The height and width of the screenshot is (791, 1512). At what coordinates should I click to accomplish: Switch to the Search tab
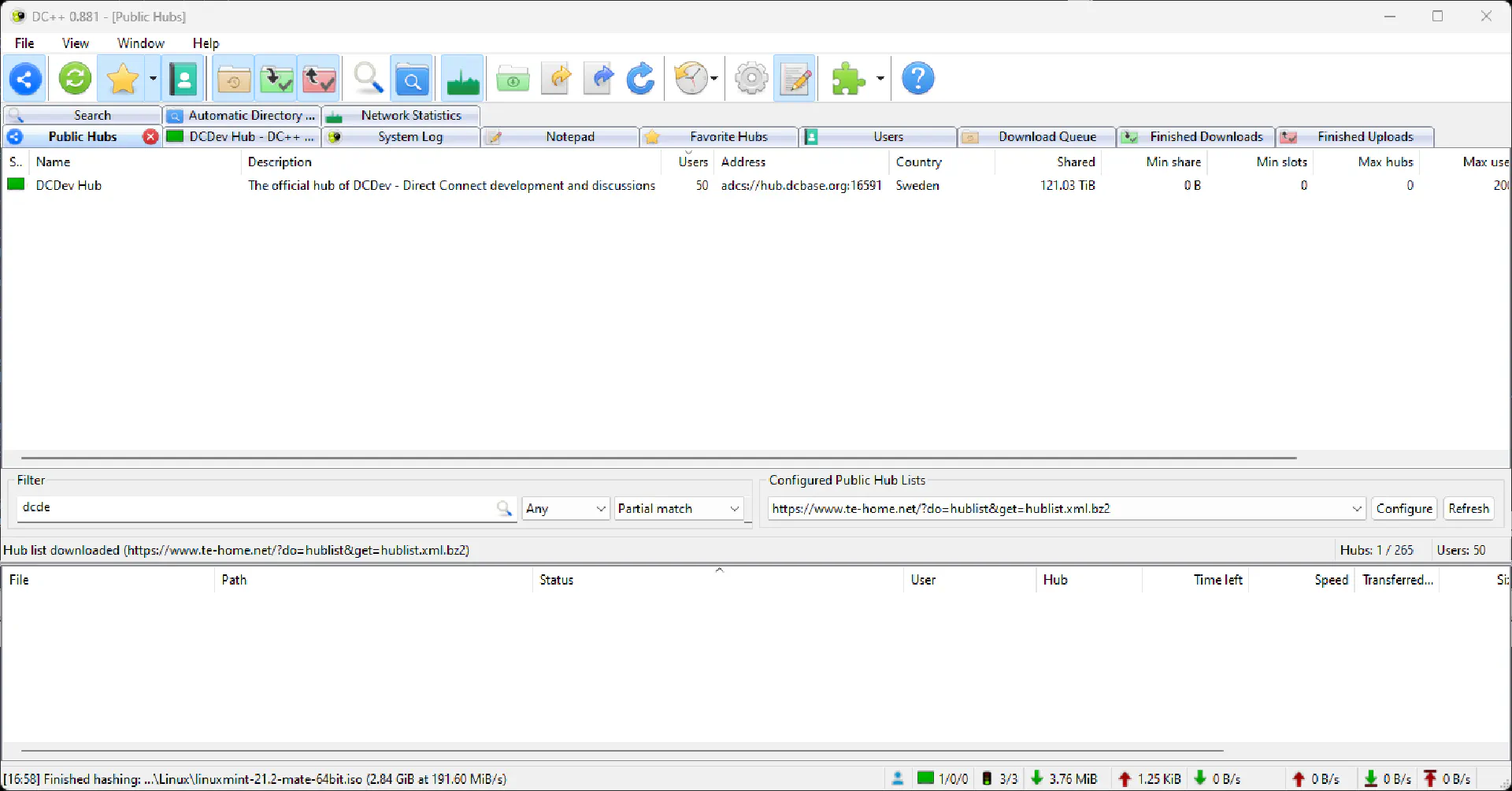83,115
